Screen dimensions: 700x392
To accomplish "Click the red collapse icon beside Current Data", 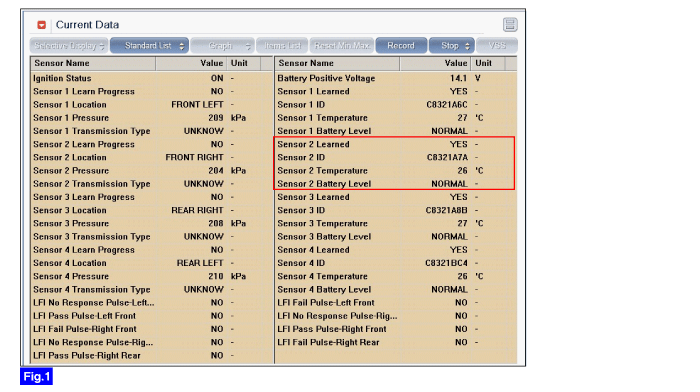I will pyautogui.click(x=42, y=25).
